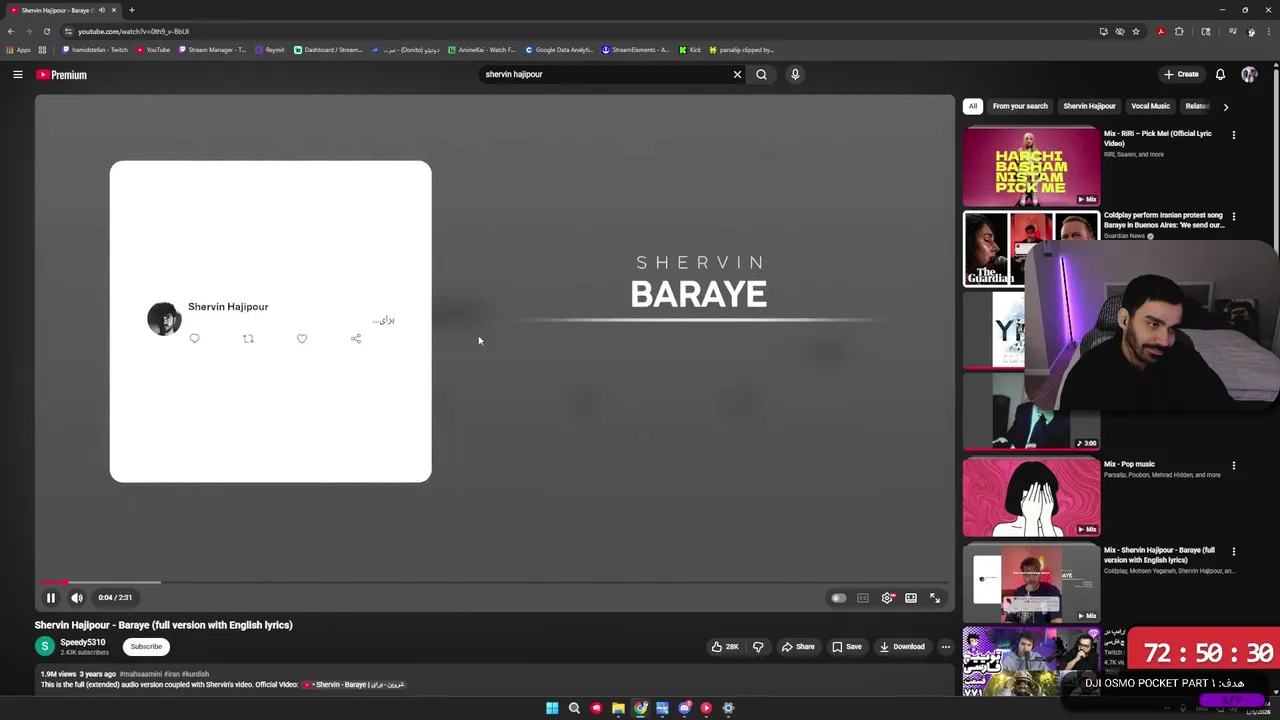Select the 'Shervin Hajipour' chip
Viewport: 1280px width, 720px height.
point(1089,106)
